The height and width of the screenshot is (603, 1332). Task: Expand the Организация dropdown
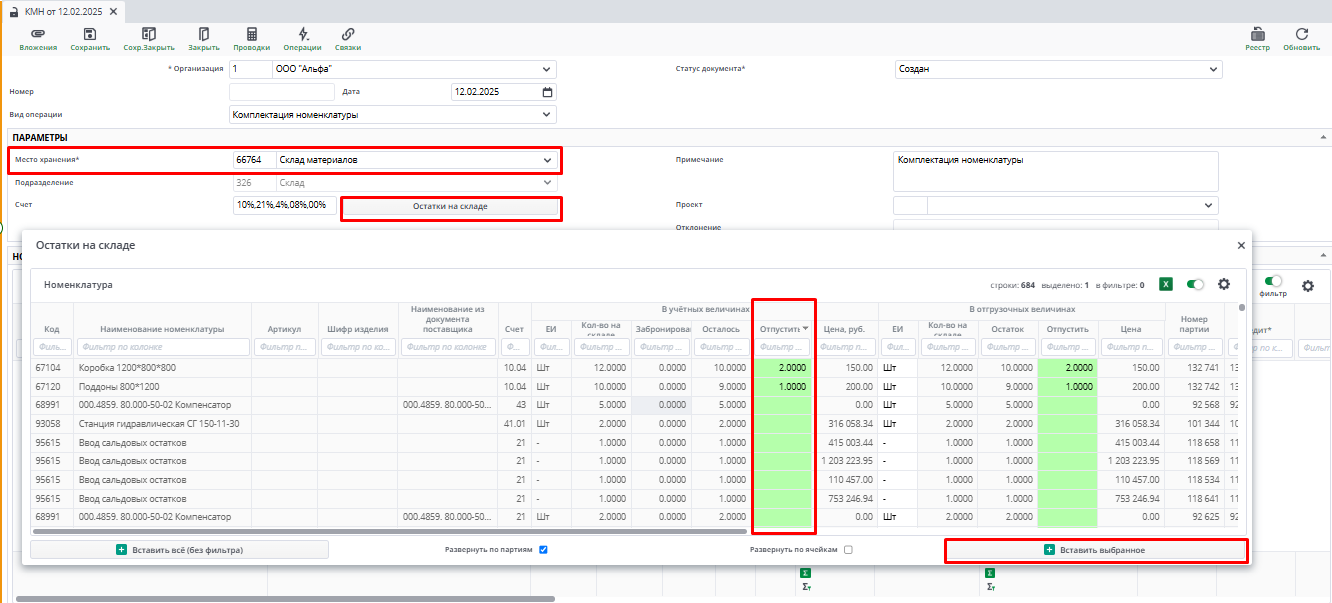547,69
